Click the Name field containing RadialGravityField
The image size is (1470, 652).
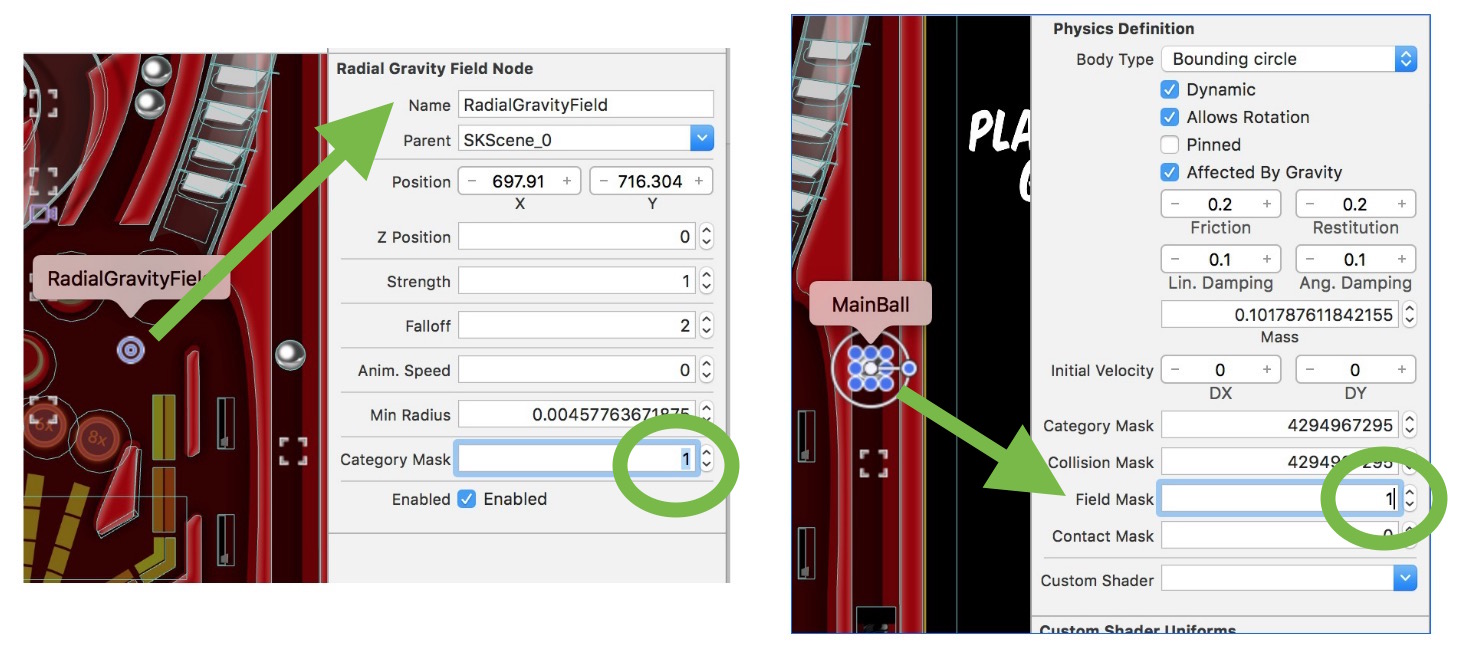(x=585, y=104)
